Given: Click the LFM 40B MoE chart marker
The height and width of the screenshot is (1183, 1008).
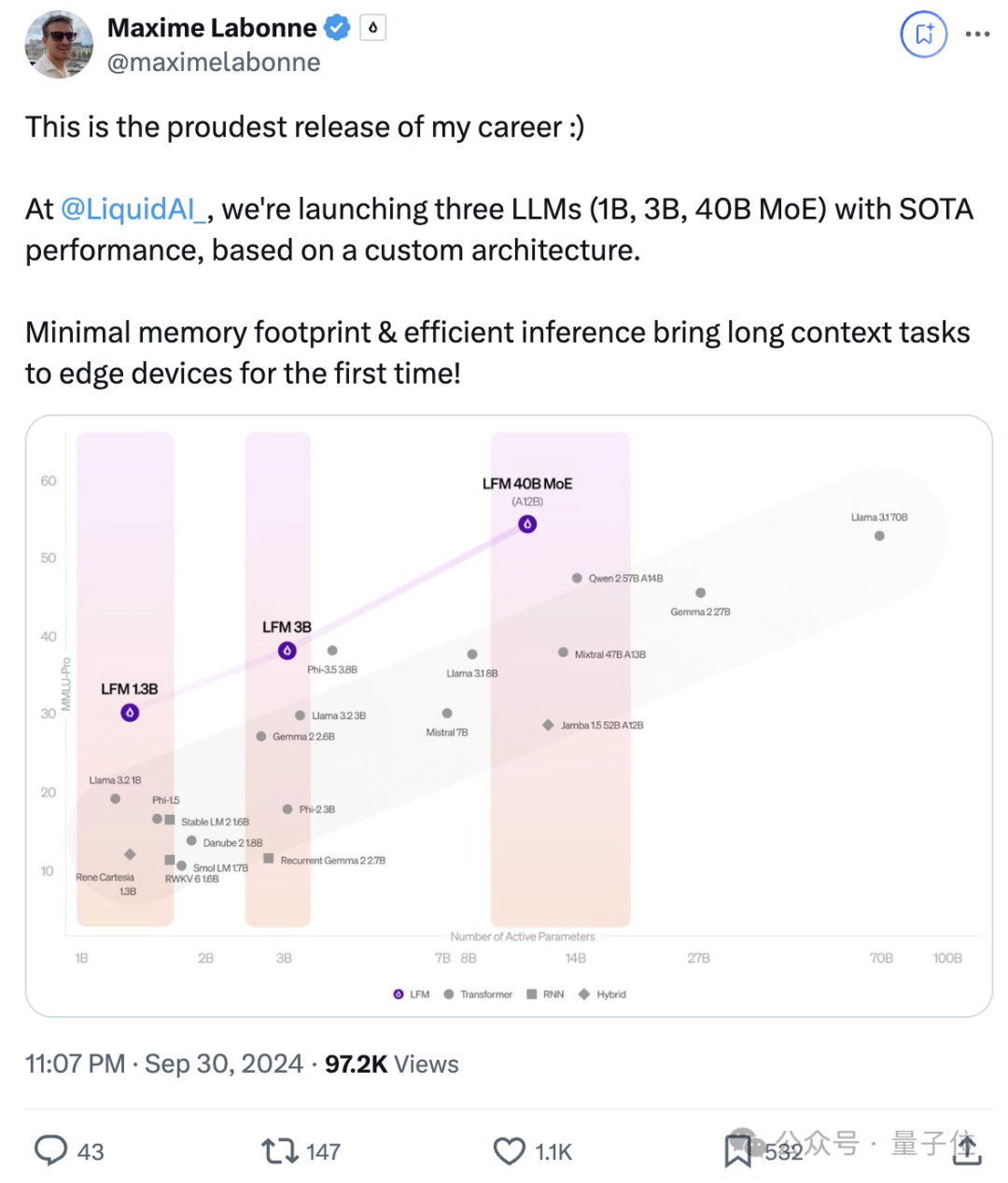Looking at the screenshot, I should (527, 525).
